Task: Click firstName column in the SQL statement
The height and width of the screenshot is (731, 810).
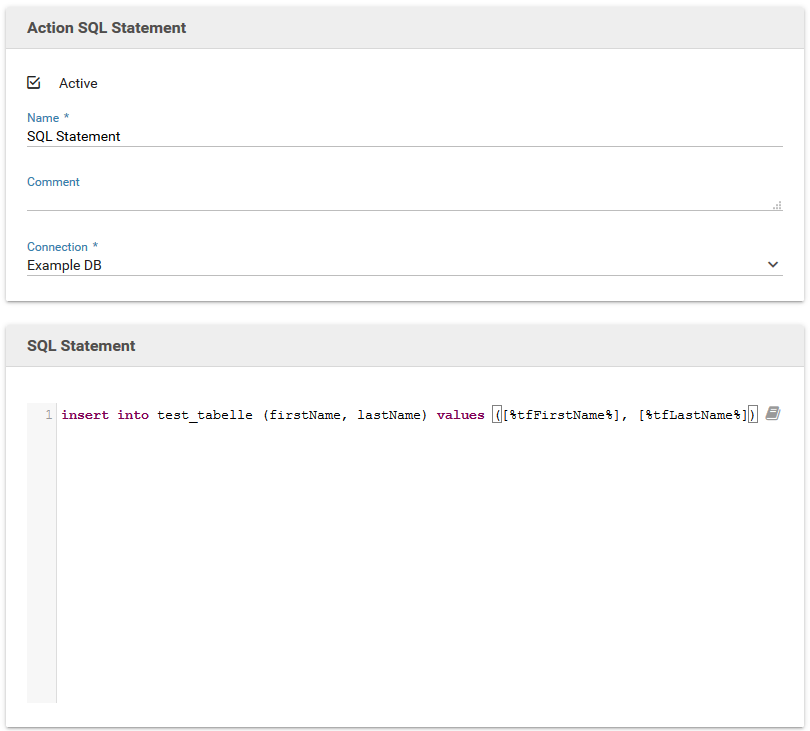Action: point(305,415)
